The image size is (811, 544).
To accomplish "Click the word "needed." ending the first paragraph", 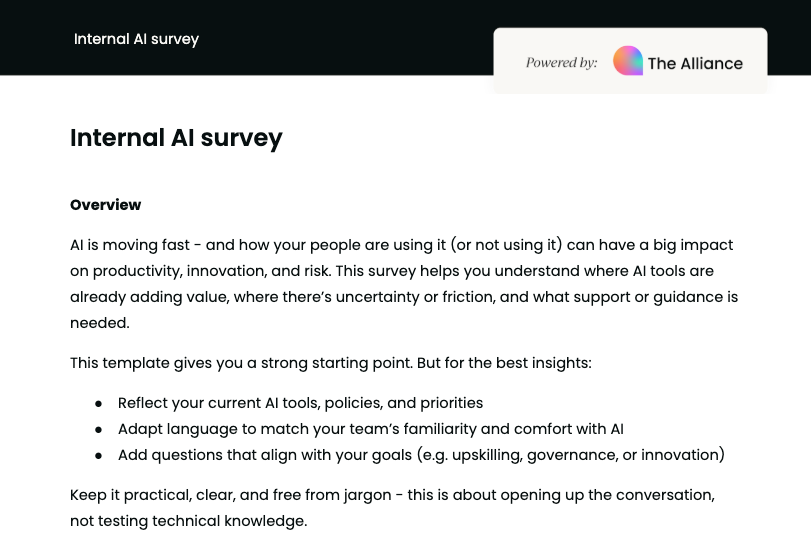I will point(100,323).
